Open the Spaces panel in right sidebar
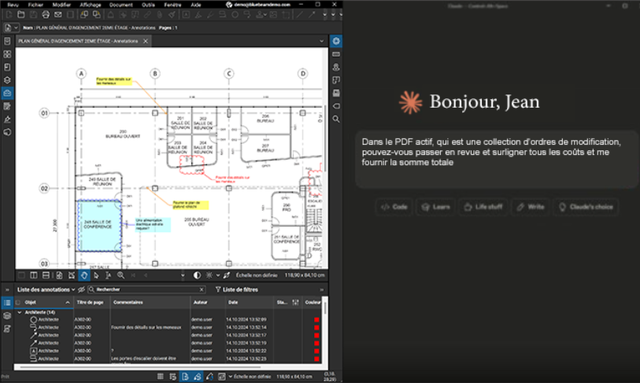Image resolution: width=640 pixels, height=383 pixels. click(x=336, y=80)
